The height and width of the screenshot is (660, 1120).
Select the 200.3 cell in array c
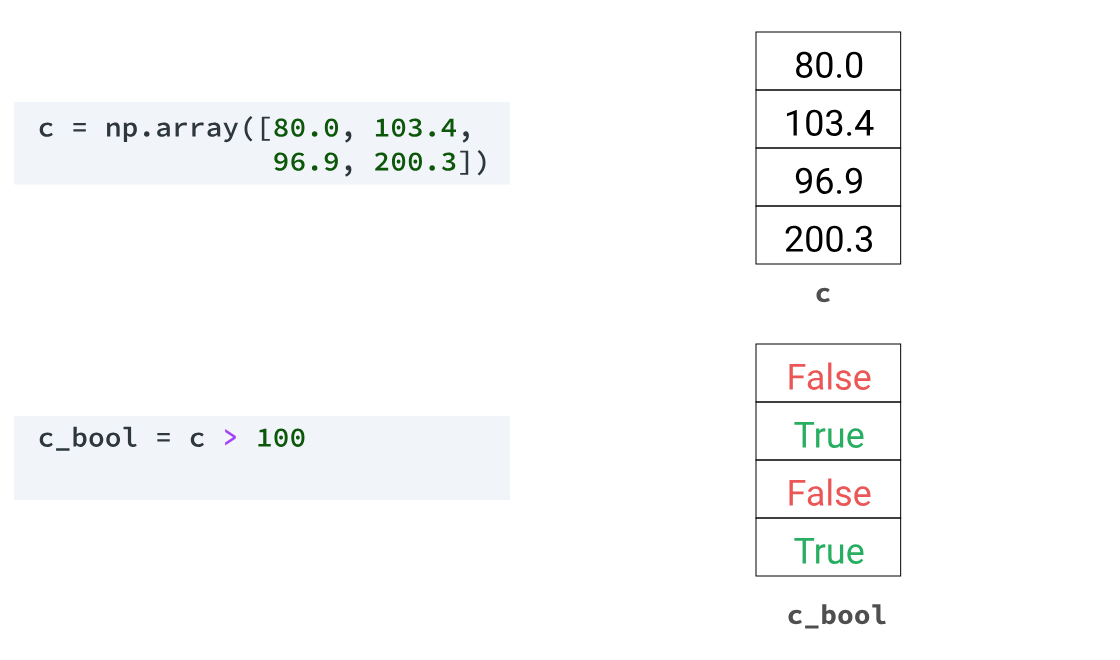(x=828, y=239)
